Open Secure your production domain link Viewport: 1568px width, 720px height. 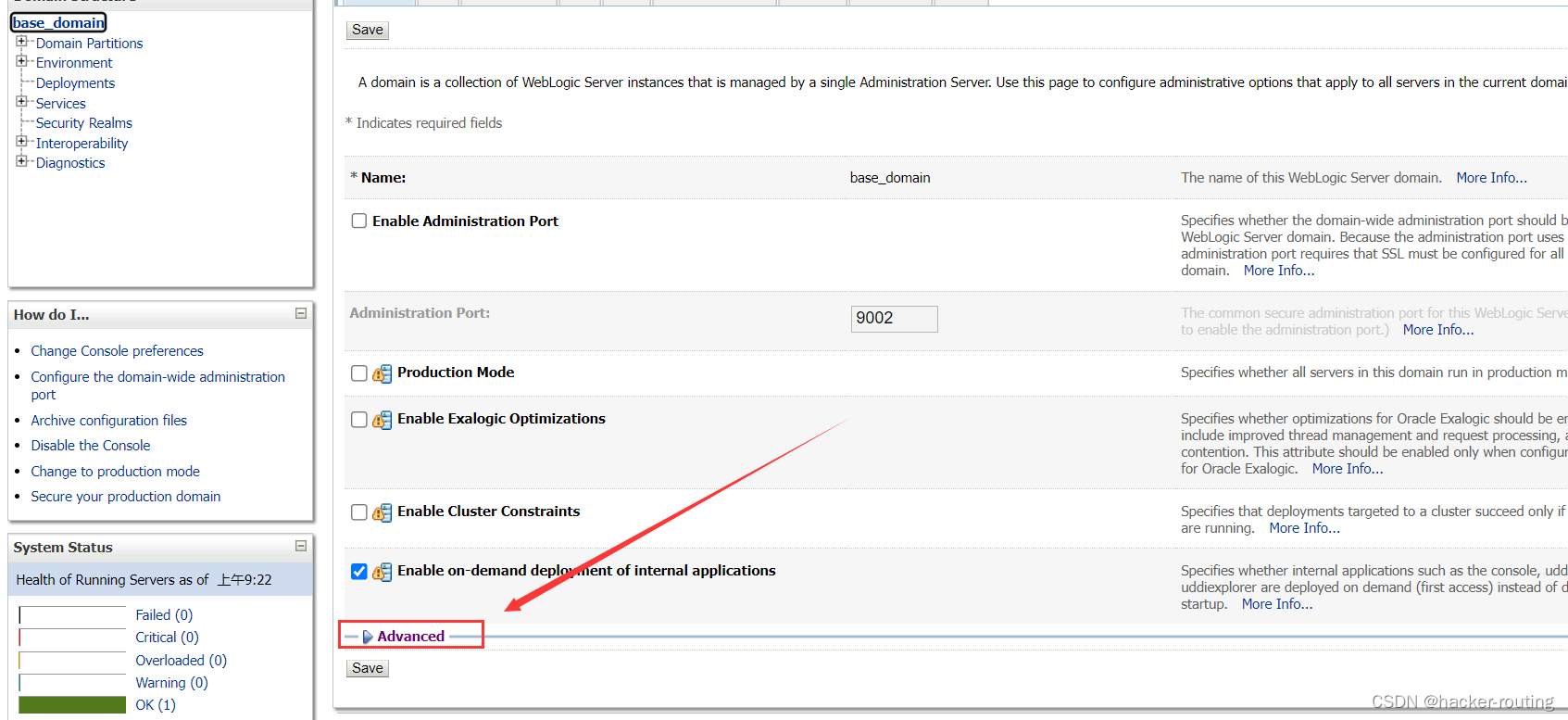[125, 497]
